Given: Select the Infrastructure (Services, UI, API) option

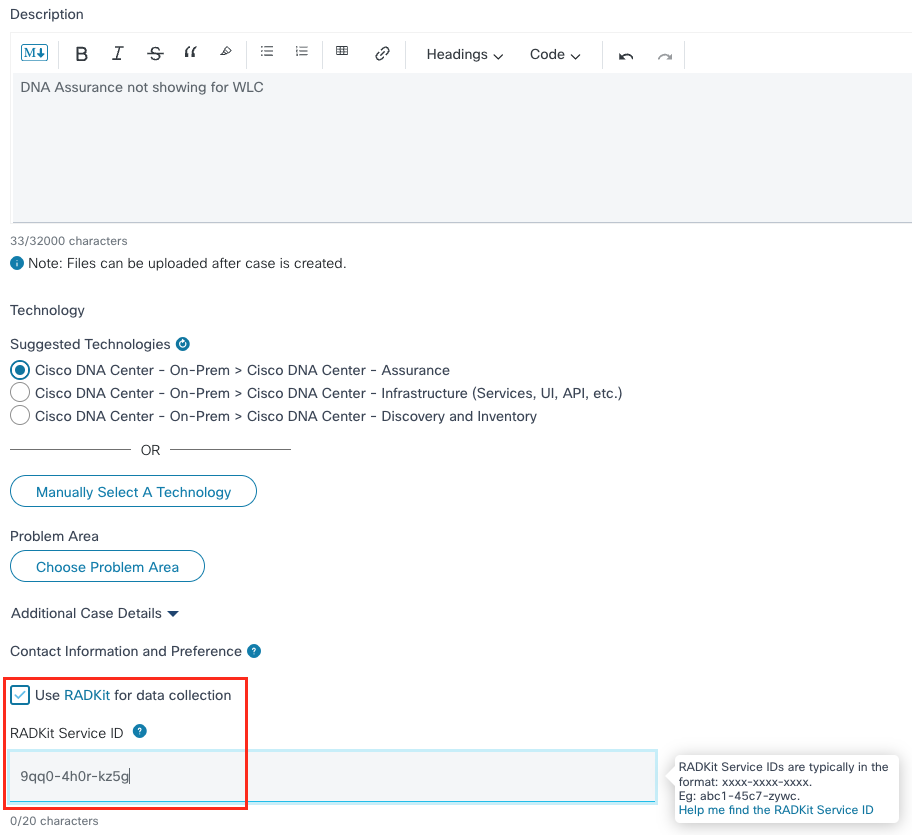Looking at the screenshot, I should pos(20,392).
